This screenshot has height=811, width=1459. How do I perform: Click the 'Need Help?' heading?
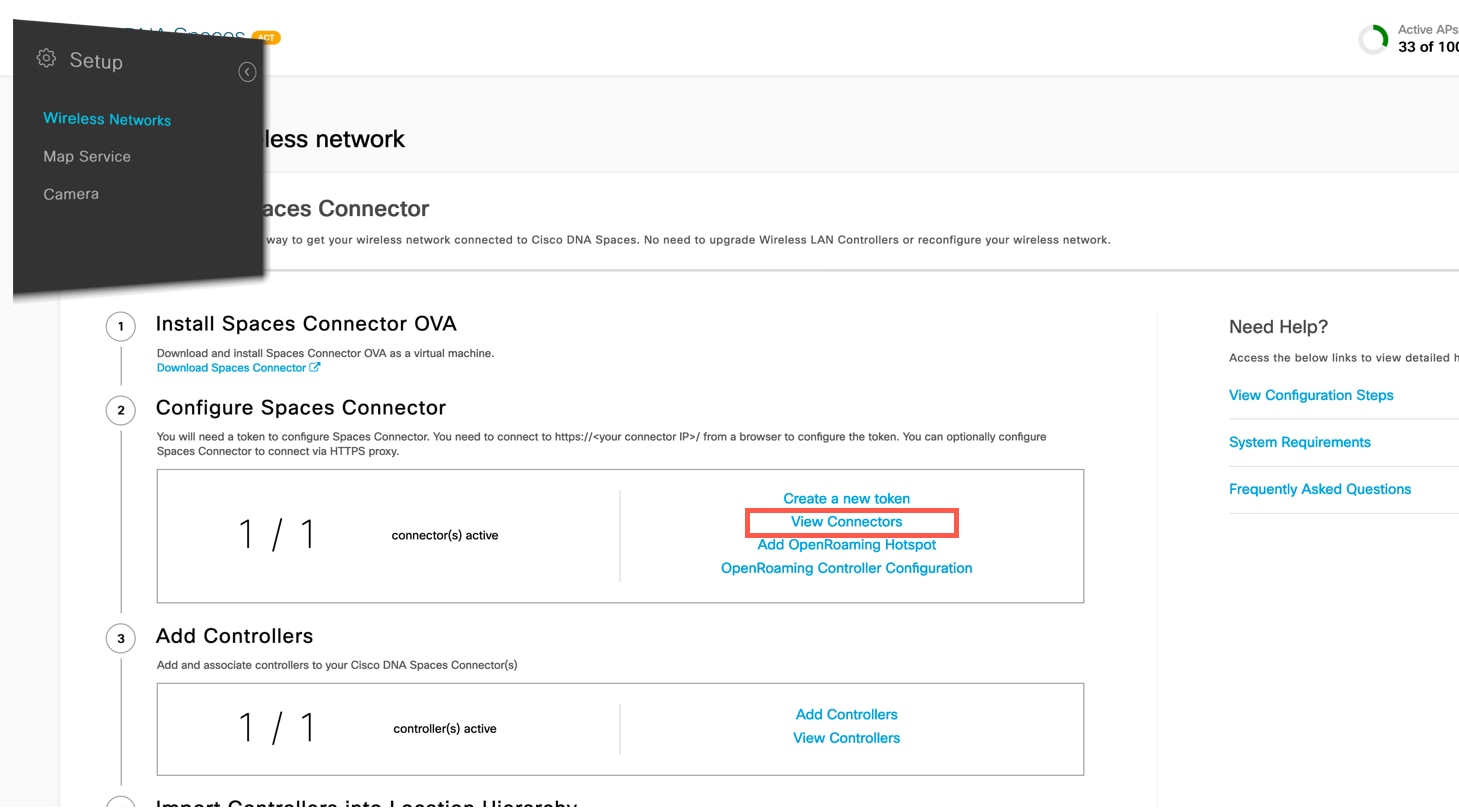pos(1279,327)
